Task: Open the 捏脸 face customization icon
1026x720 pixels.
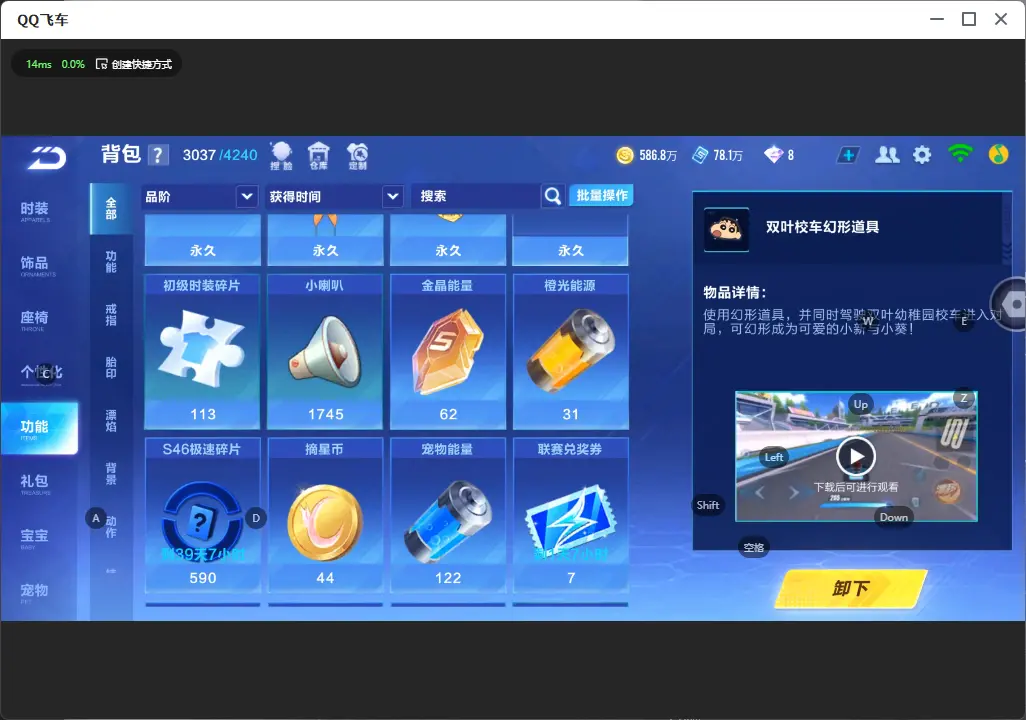Action: pos(281,156)
